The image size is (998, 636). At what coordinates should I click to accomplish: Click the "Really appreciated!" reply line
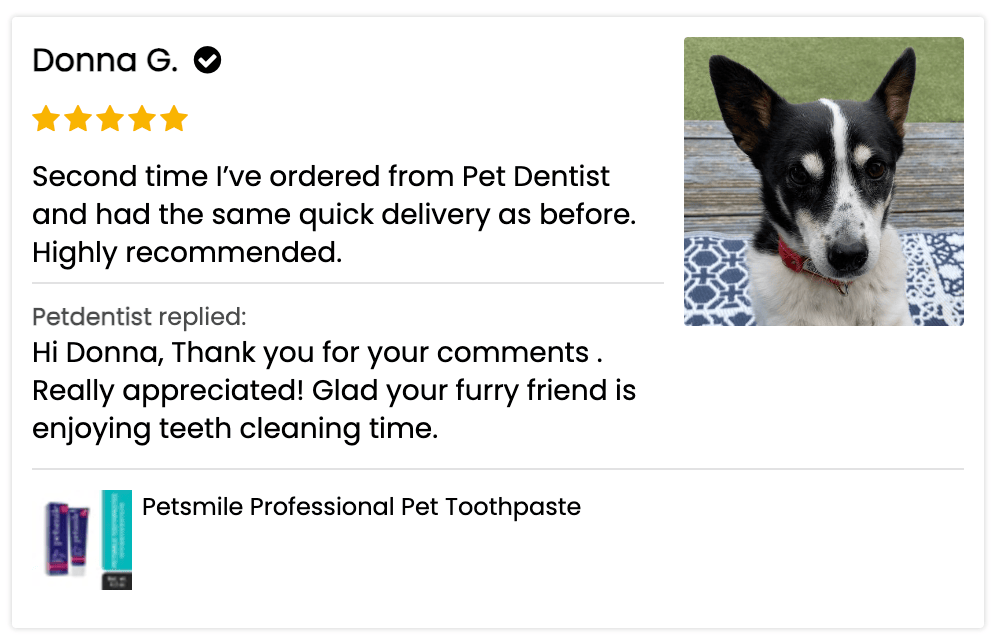(334, 391)
